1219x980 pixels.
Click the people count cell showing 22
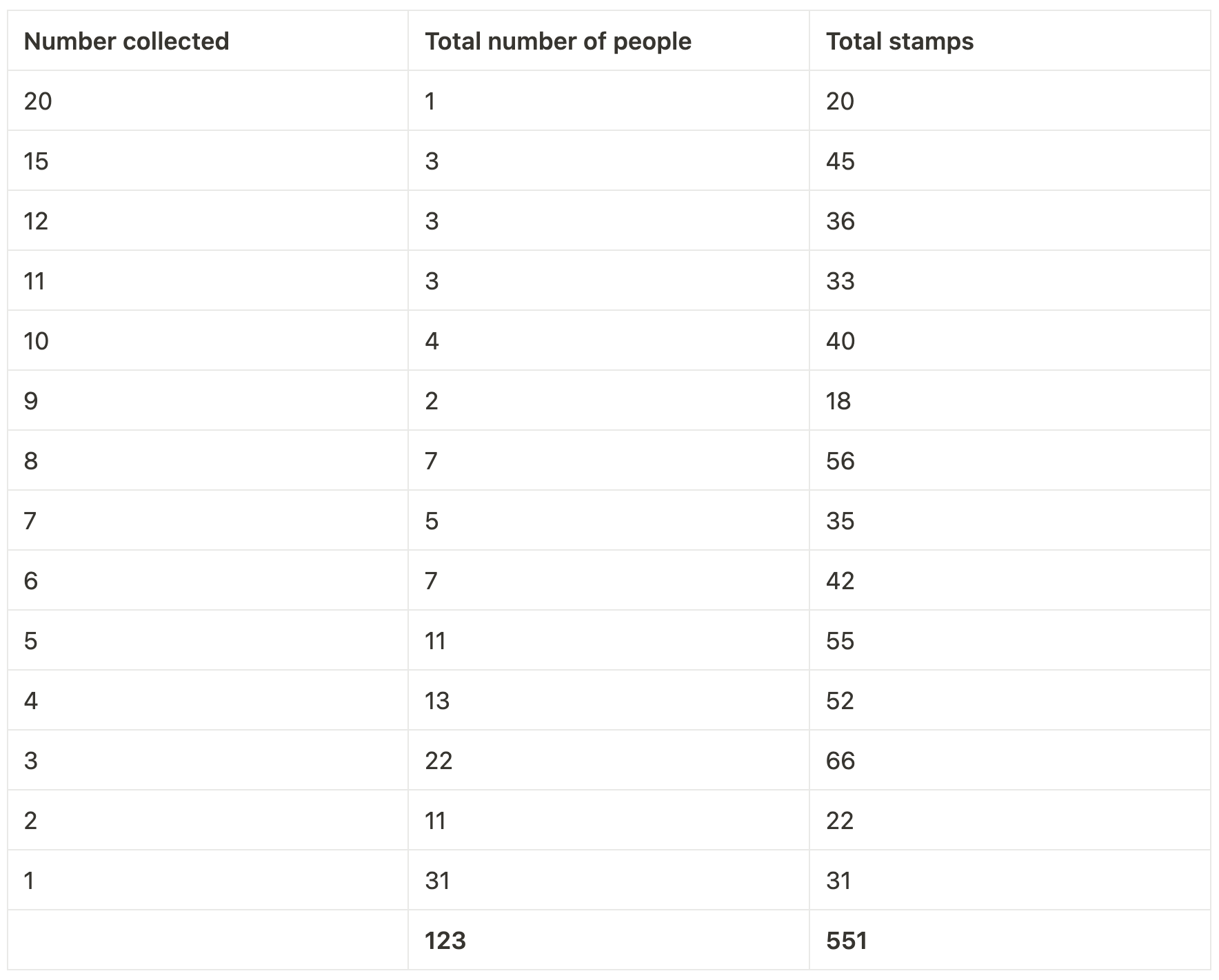pos(439,761)
